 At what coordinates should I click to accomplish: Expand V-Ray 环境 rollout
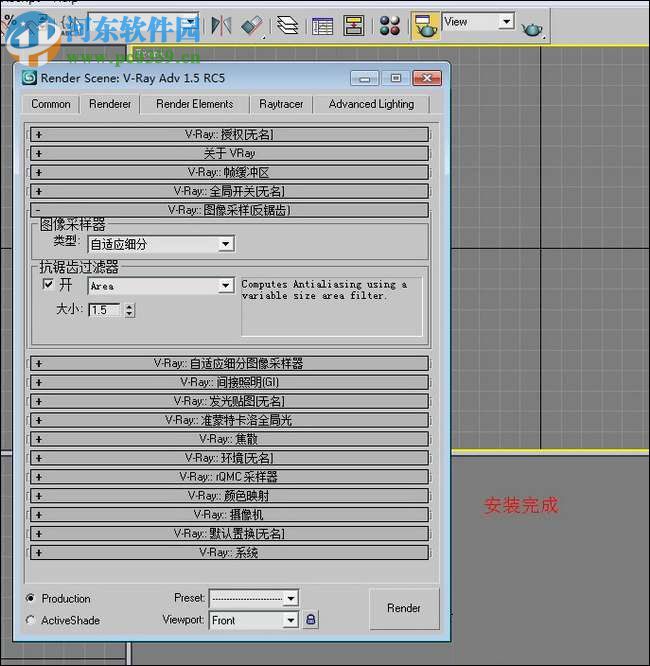[229, 458]
